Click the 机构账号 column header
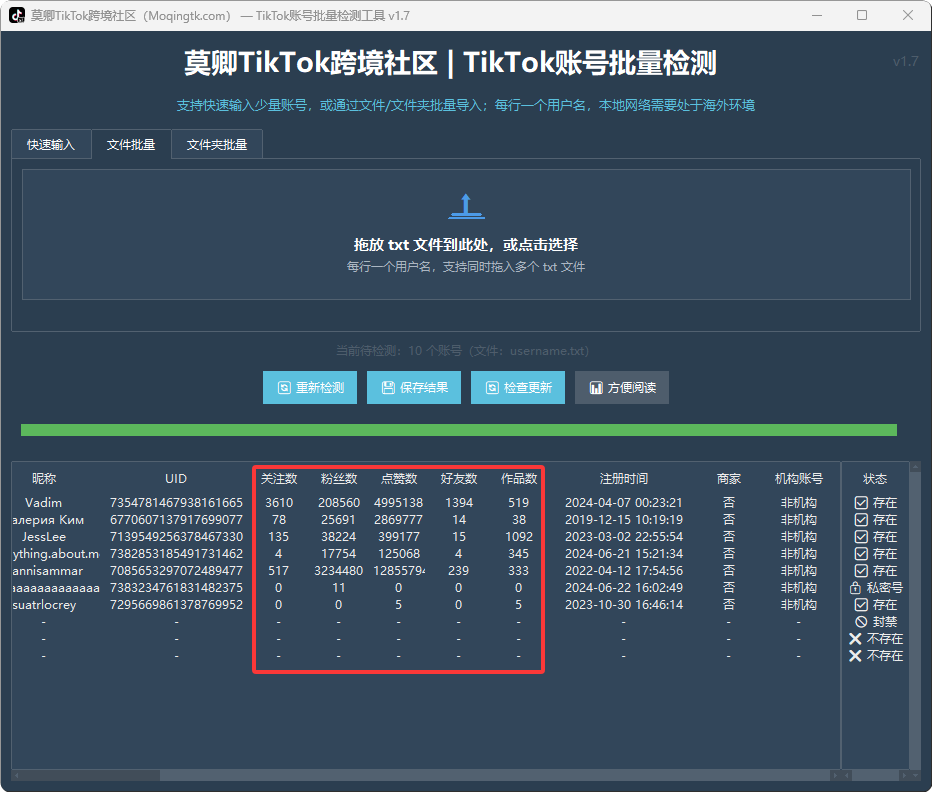932x792 pixels. (x=799, y=479)
